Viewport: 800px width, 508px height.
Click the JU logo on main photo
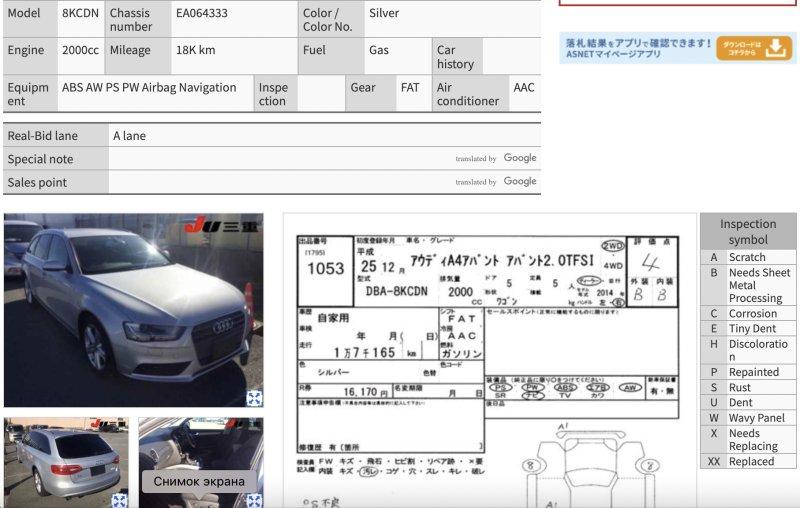click(x=220, y=225)
